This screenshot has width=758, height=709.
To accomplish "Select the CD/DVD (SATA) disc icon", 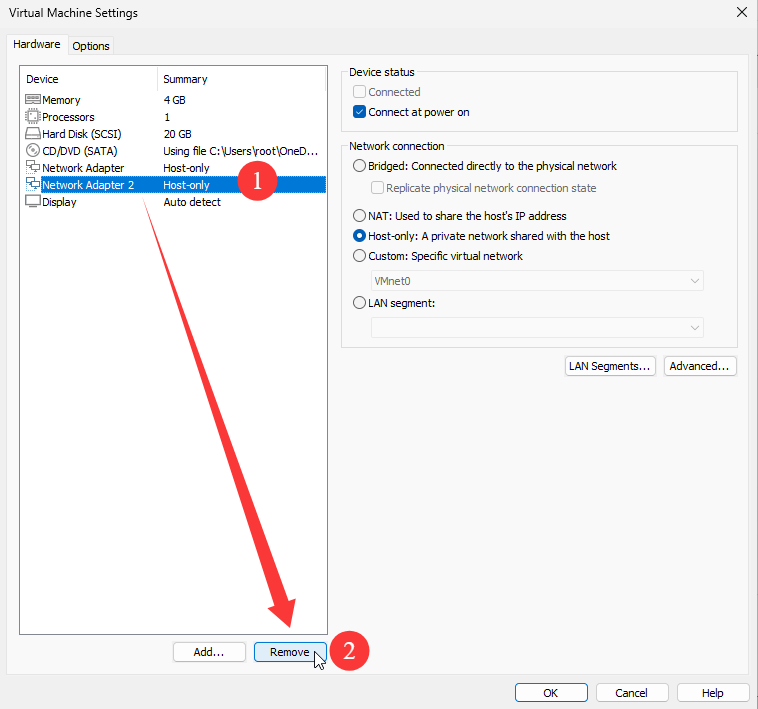I will pyautogui.click(x=32, y=151).
